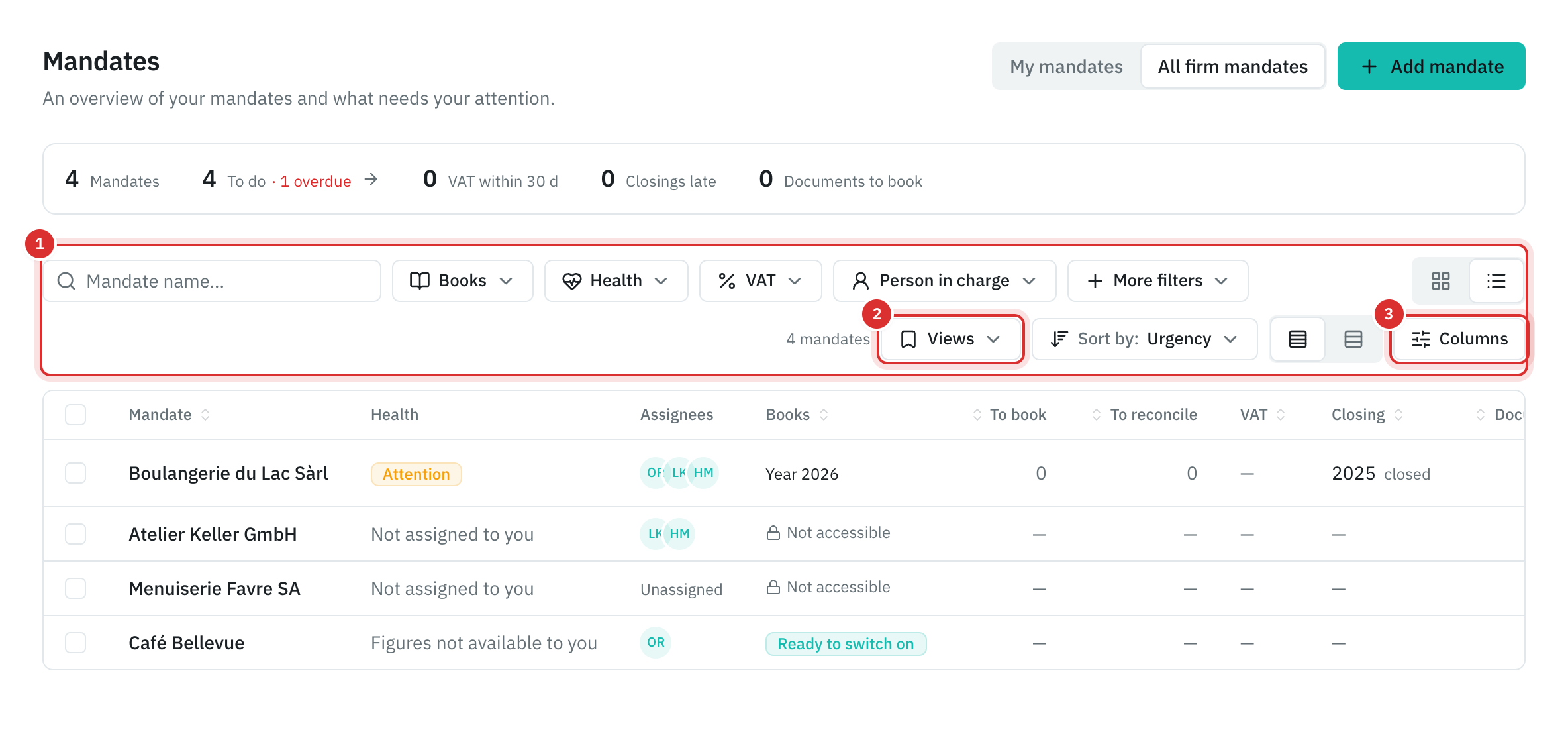Sort by To book column arrows
The height and width of the screenshot is (742, 1568).
point(977,415)
